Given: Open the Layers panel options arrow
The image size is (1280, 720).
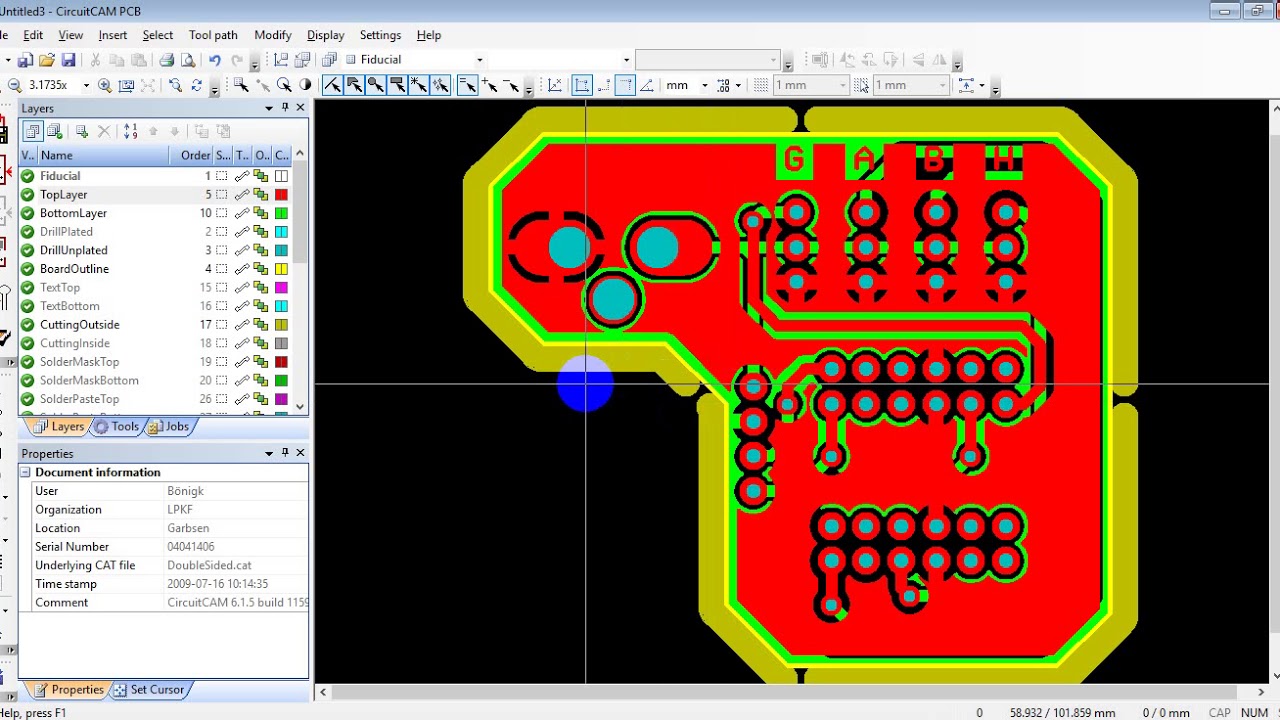Looking at the screenshot, I should [x=268, y=108].
